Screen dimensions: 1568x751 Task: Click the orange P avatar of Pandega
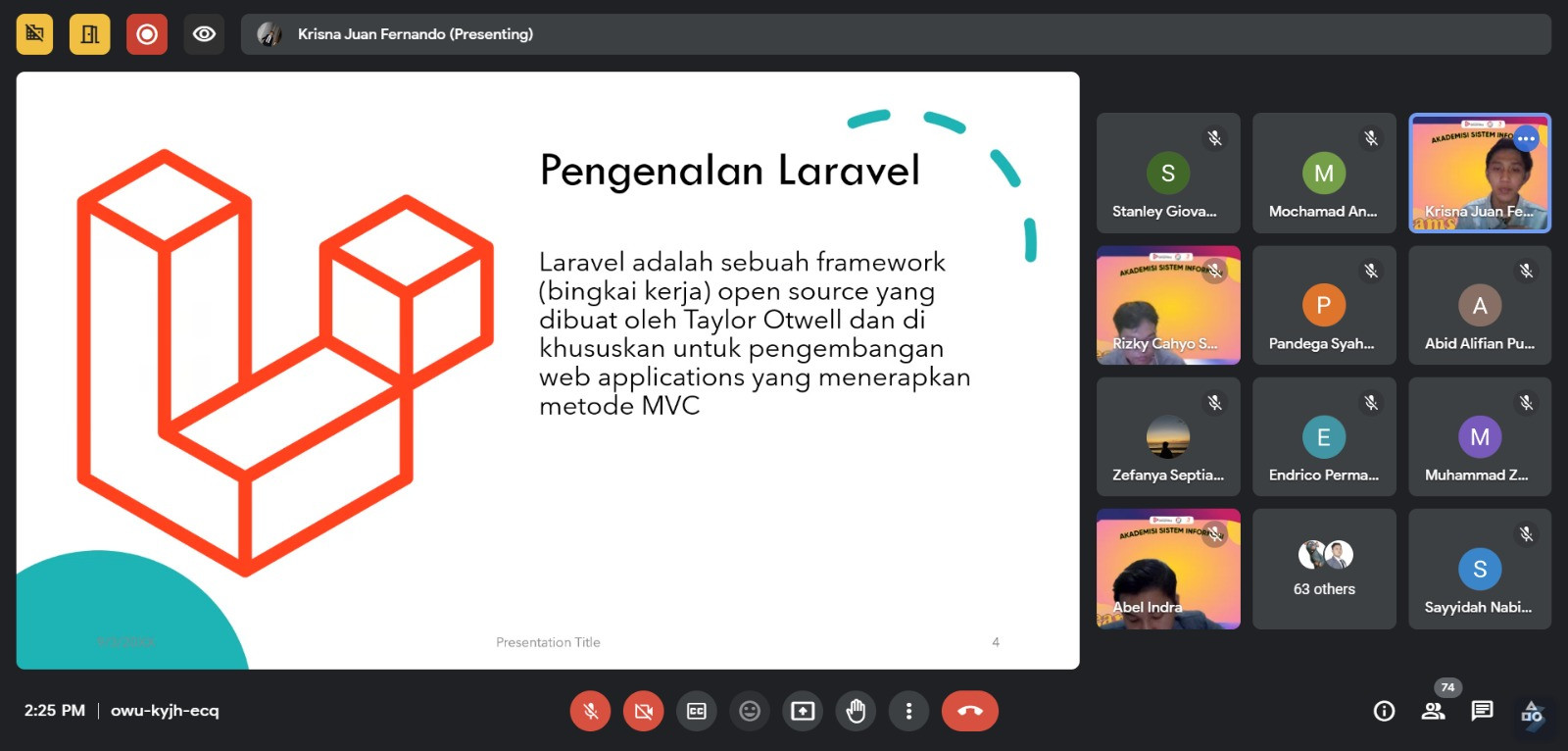click(1324, 305)
